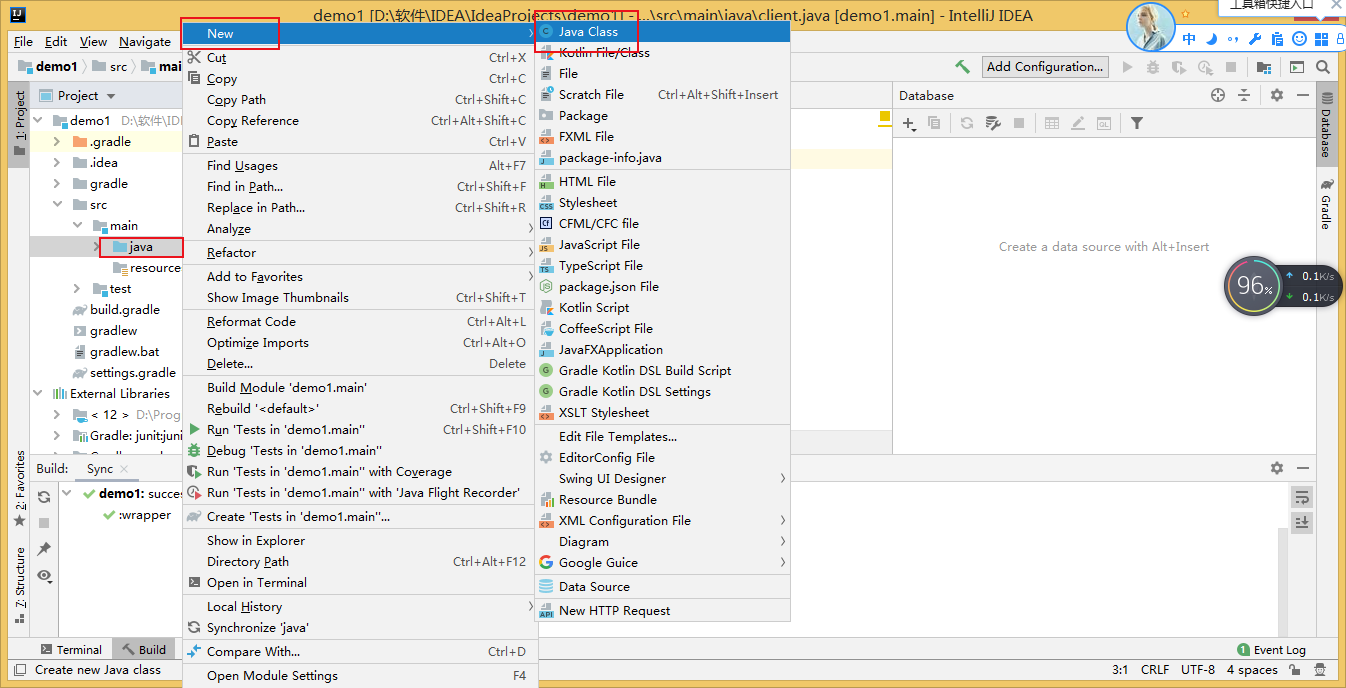Click the user avatar thumbnail
1346x688 pixels.
pos(1150,27)
